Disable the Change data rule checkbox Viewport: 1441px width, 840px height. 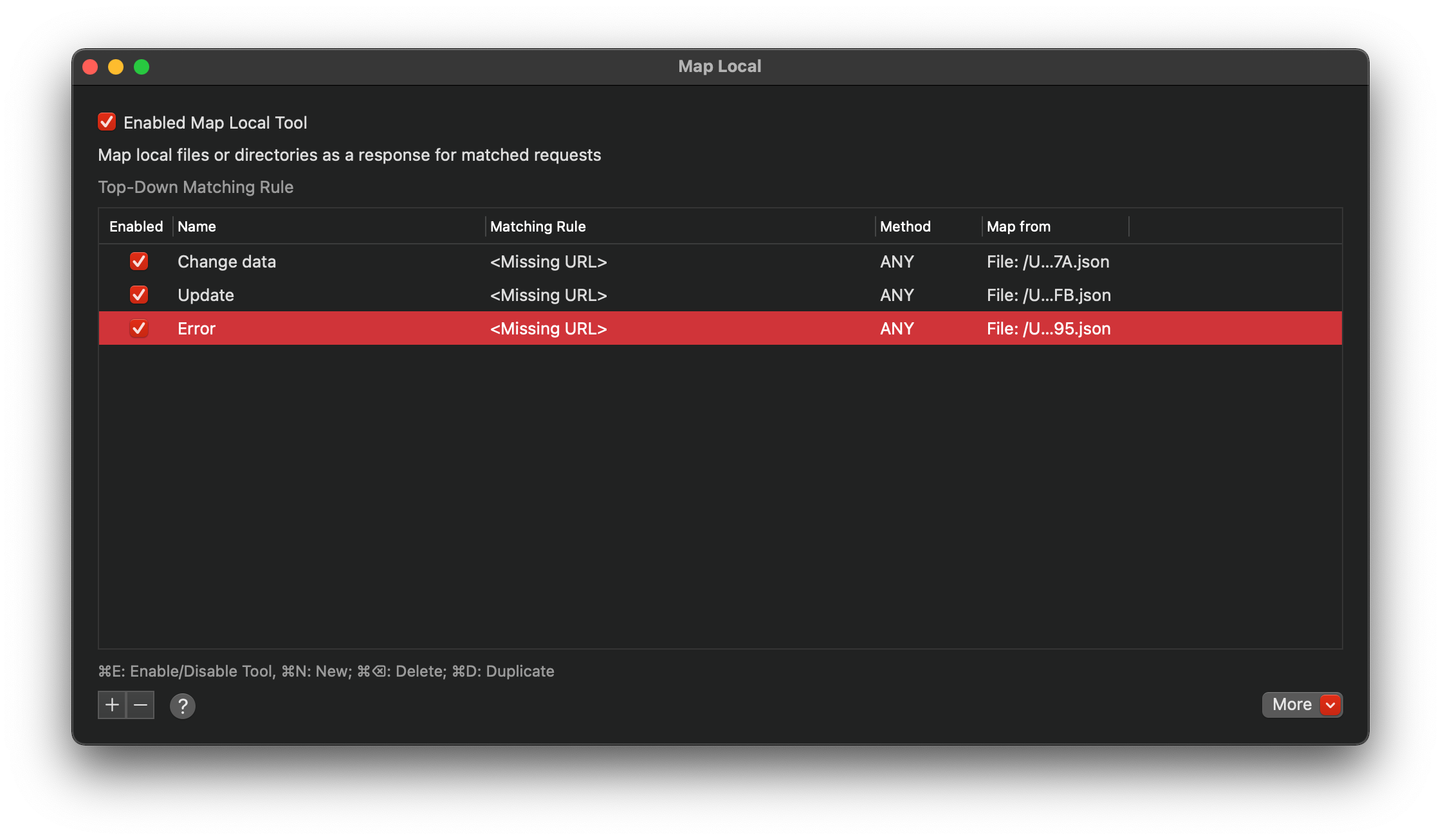(x=139, y=262)
